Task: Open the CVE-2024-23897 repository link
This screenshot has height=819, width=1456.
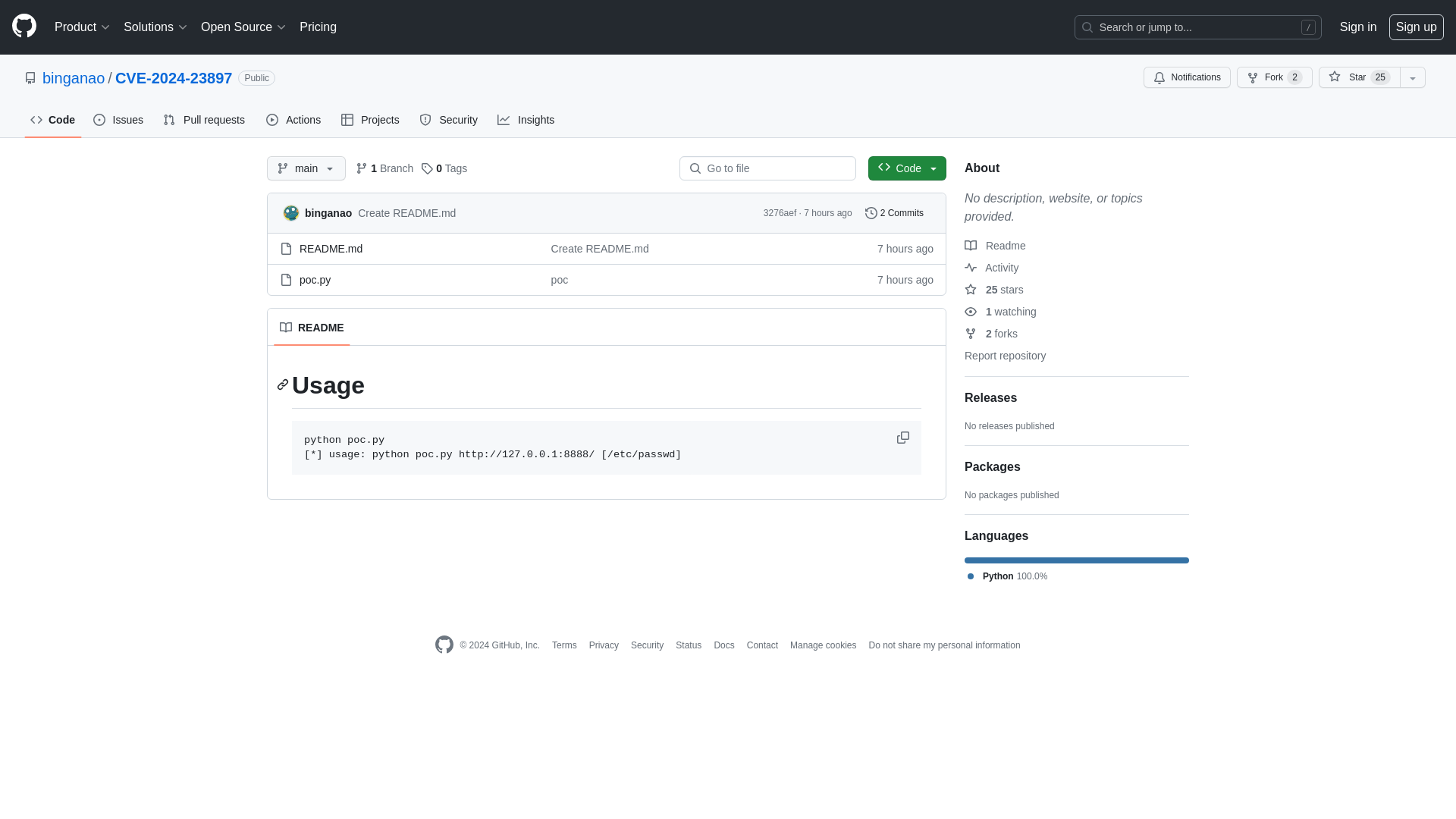Action: [x=174, y=78]
